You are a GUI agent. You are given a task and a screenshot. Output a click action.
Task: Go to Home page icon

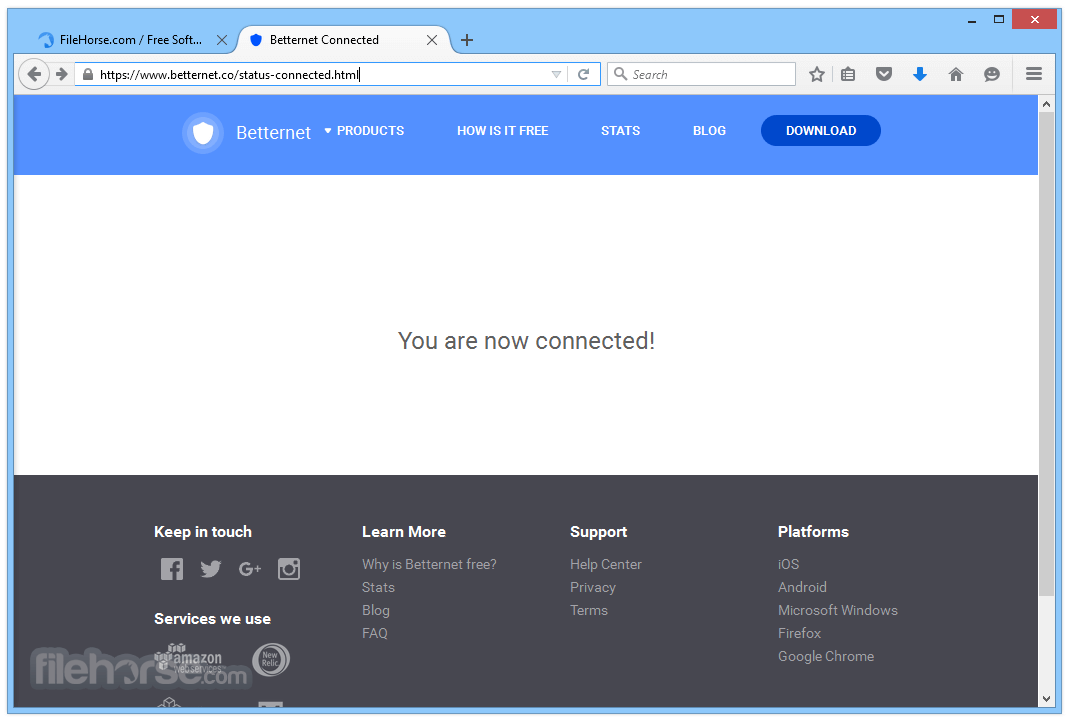956,74
